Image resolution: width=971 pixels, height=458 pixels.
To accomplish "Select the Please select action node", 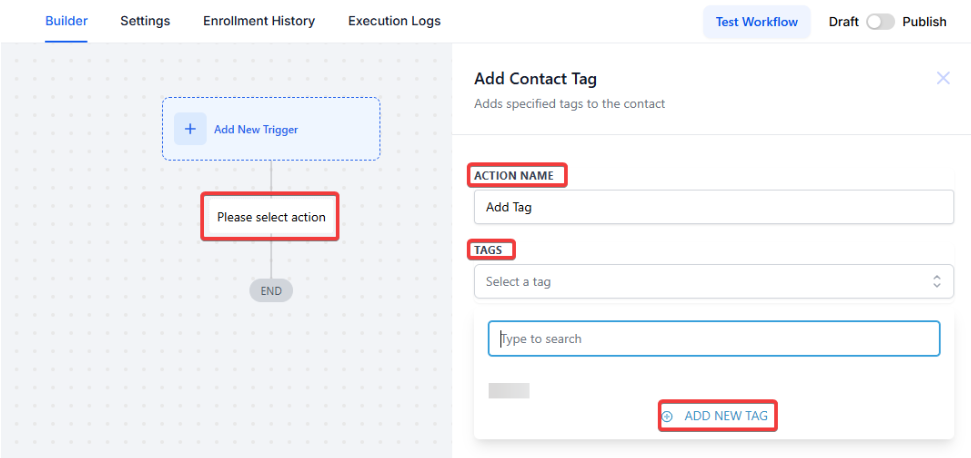I will click(271, 217).
